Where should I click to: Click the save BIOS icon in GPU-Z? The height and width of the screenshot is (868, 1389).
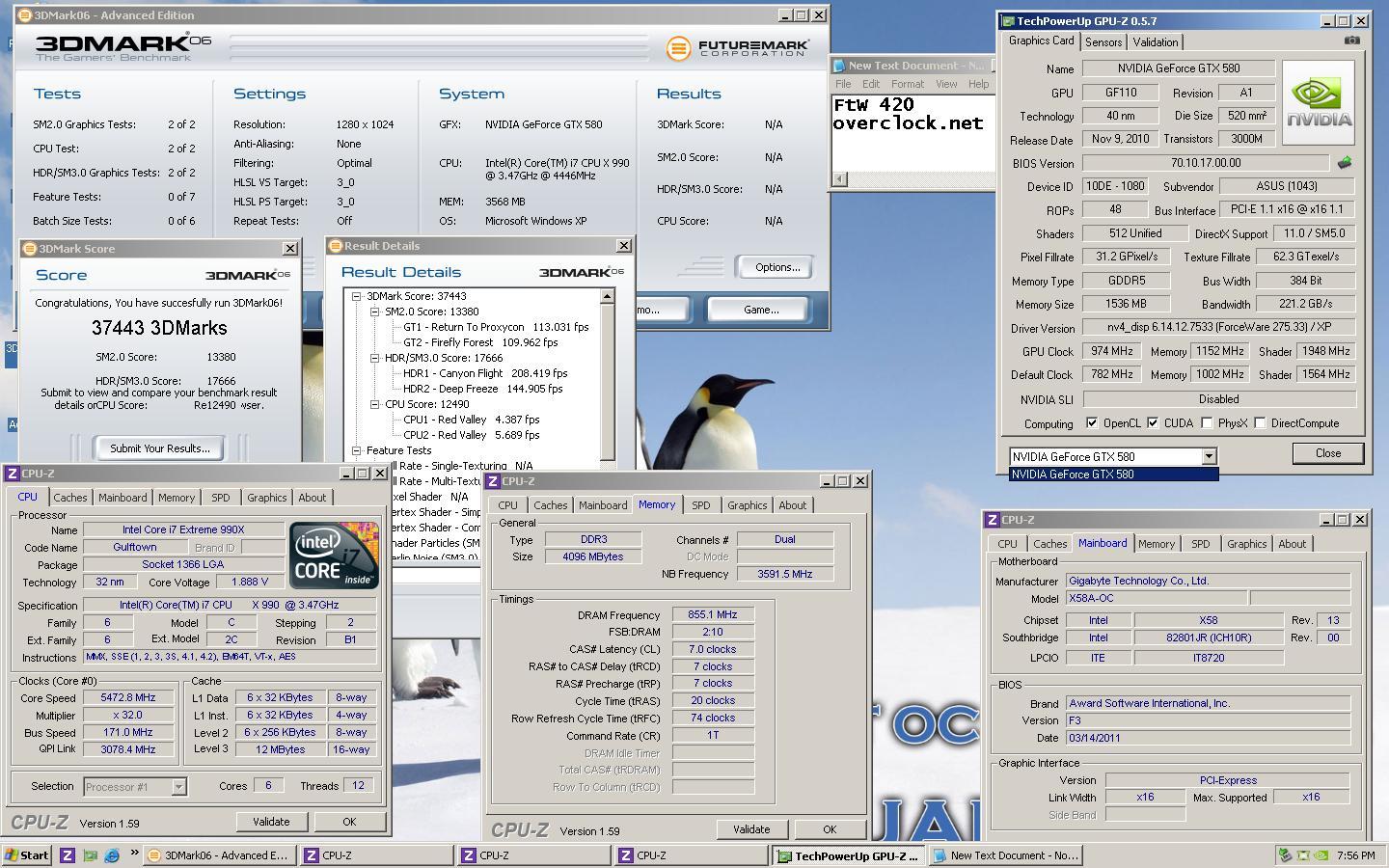click(x=1345, y=163)
